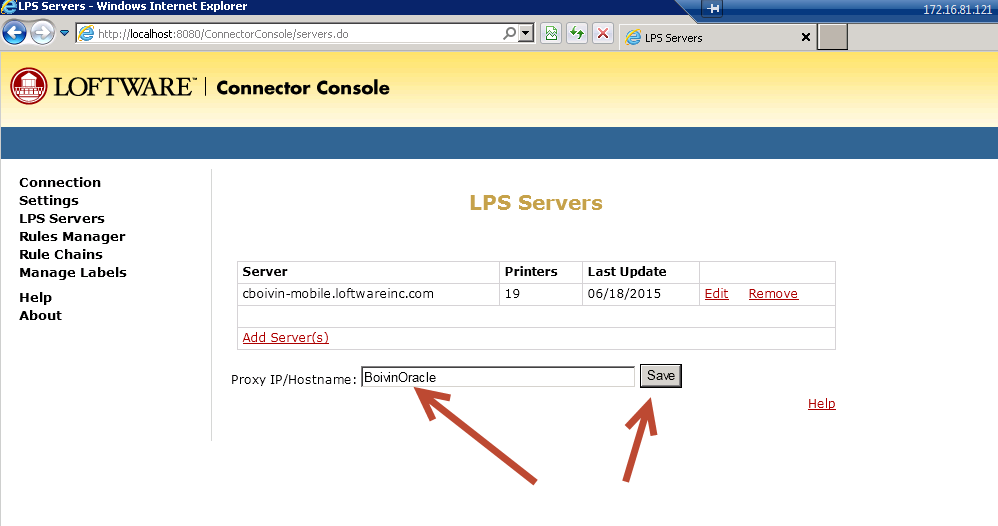Refresh the page with green arrows icon
Viewport: 998px width, 526px height.
577,33
